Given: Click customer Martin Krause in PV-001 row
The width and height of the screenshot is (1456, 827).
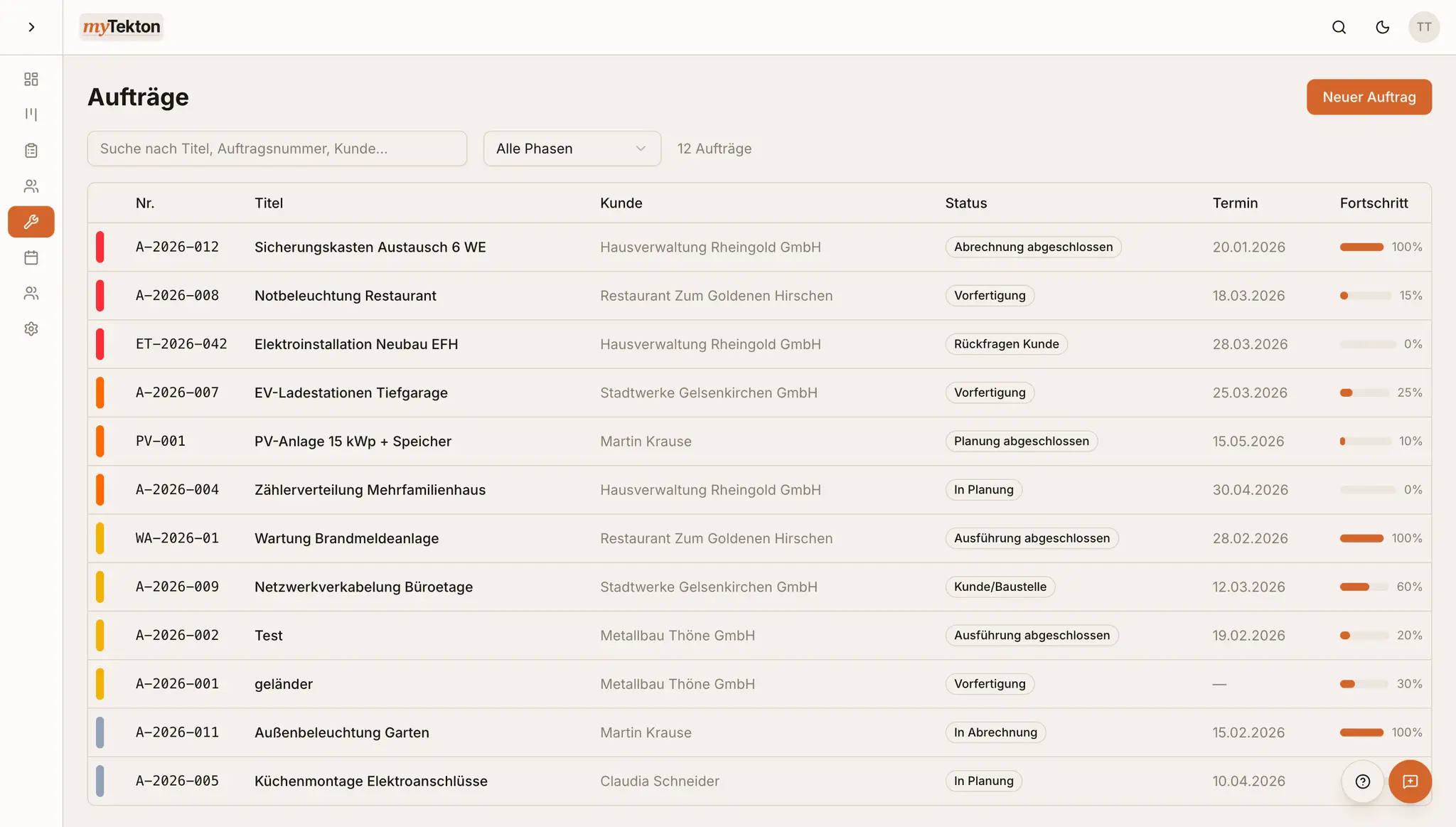Looking at the screenshot, I should (646, 442).
